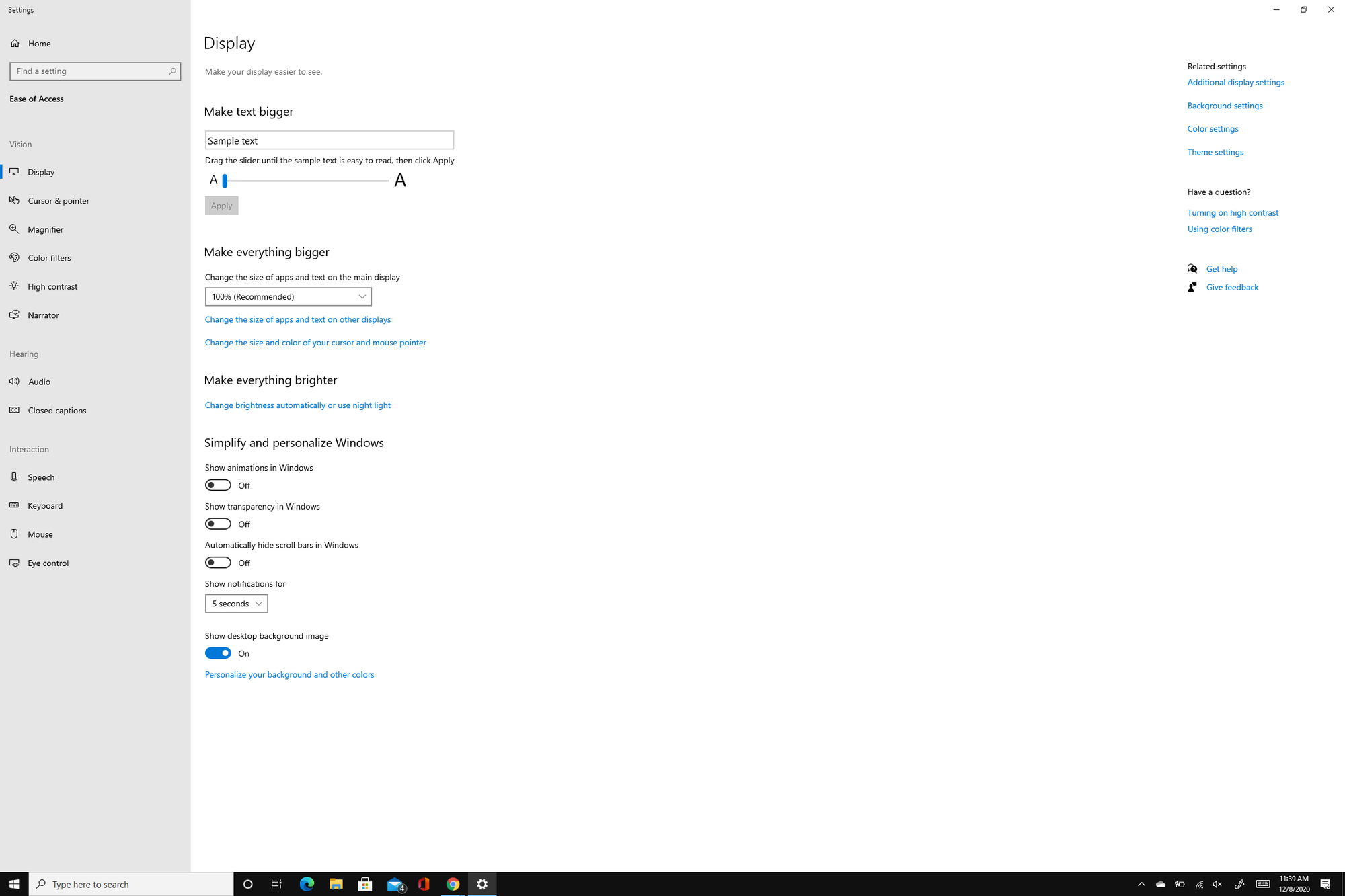The width and height of the screenshot is (1345, 896).
Task: Open Additional display settings
Action: point(1235,82)
